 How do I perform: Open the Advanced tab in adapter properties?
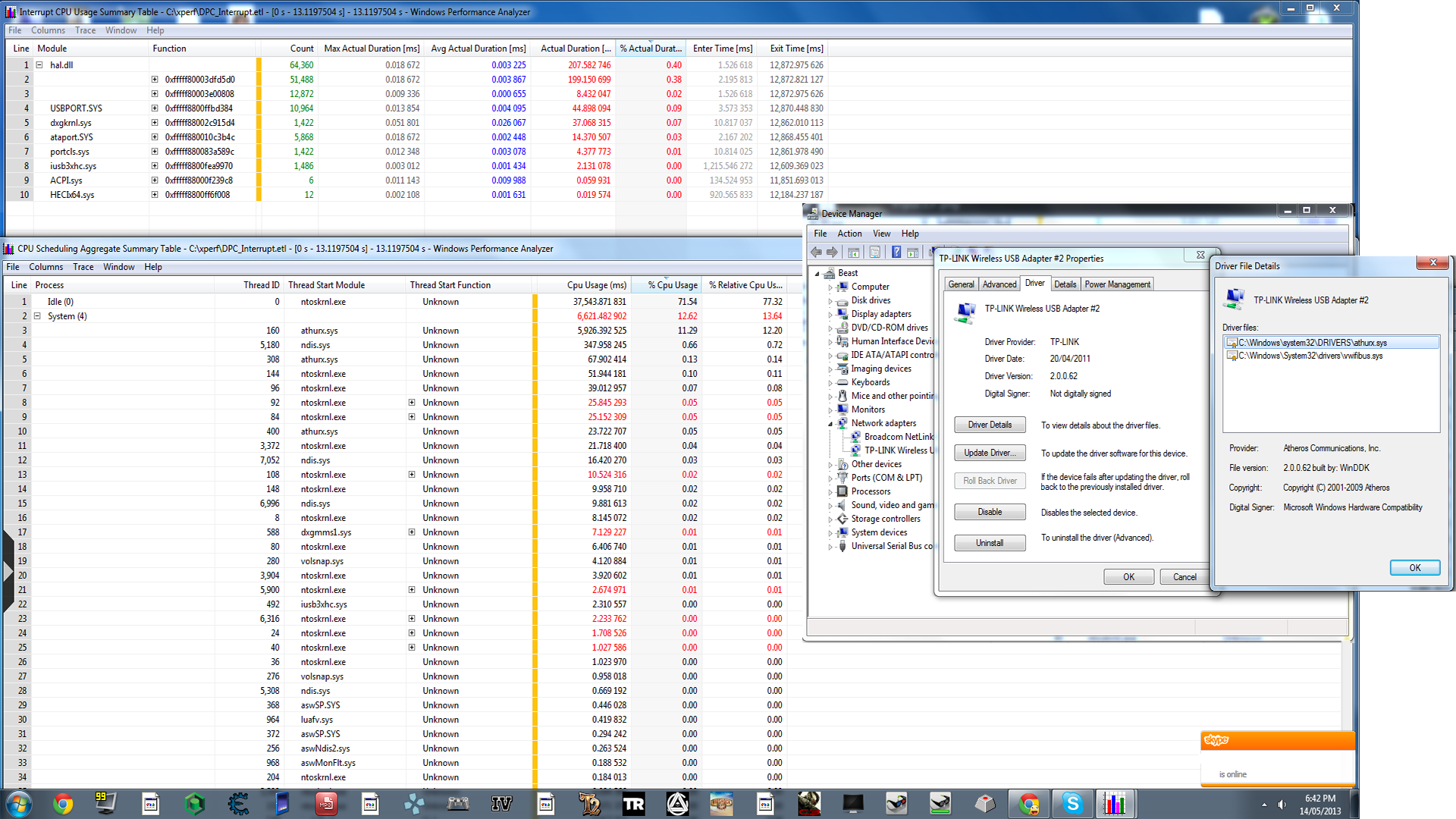(999, 284)
